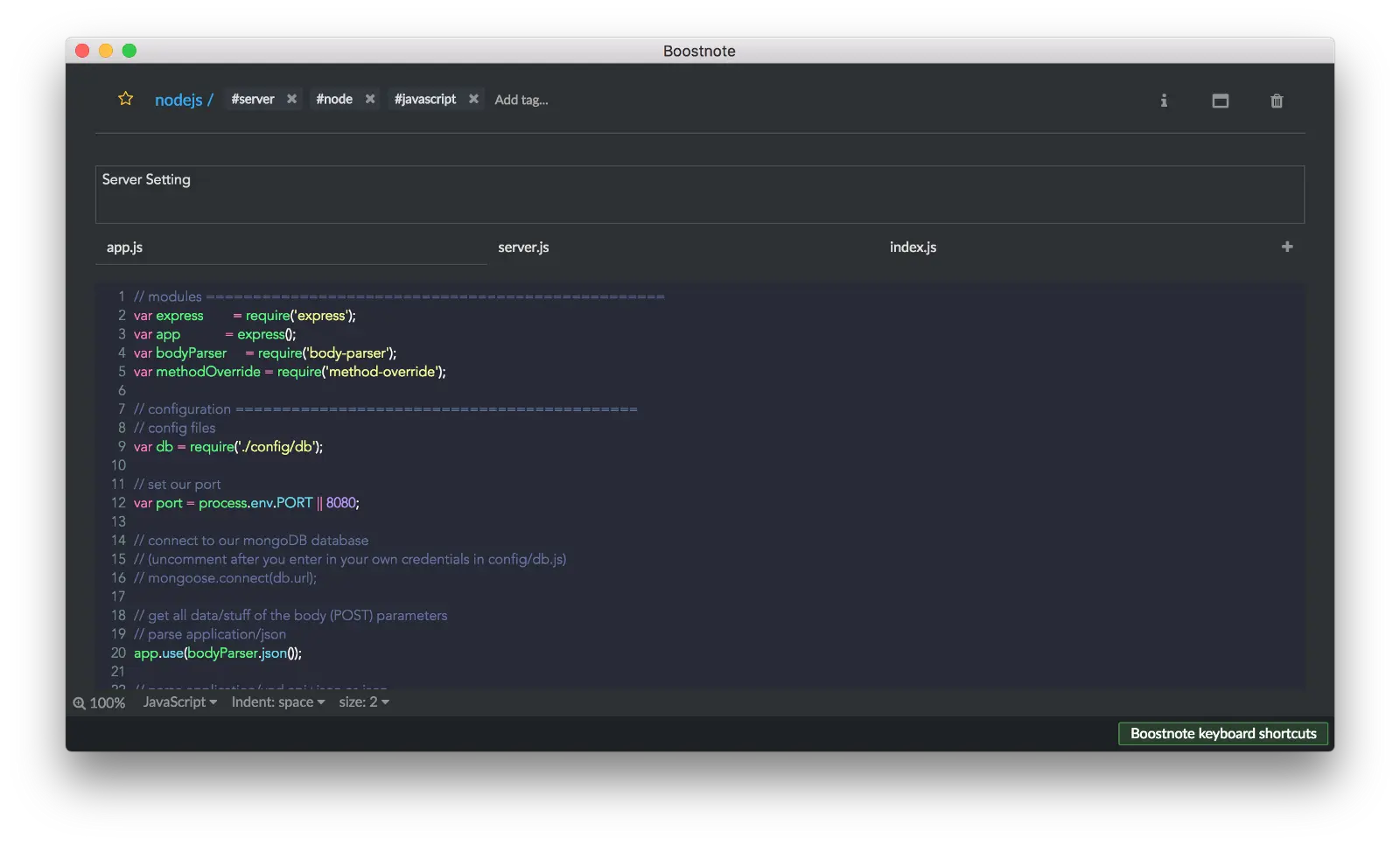Click the zoom magnifier icon at 100%
Viewport: 1400px width, 845px height.
pos(80,703)
